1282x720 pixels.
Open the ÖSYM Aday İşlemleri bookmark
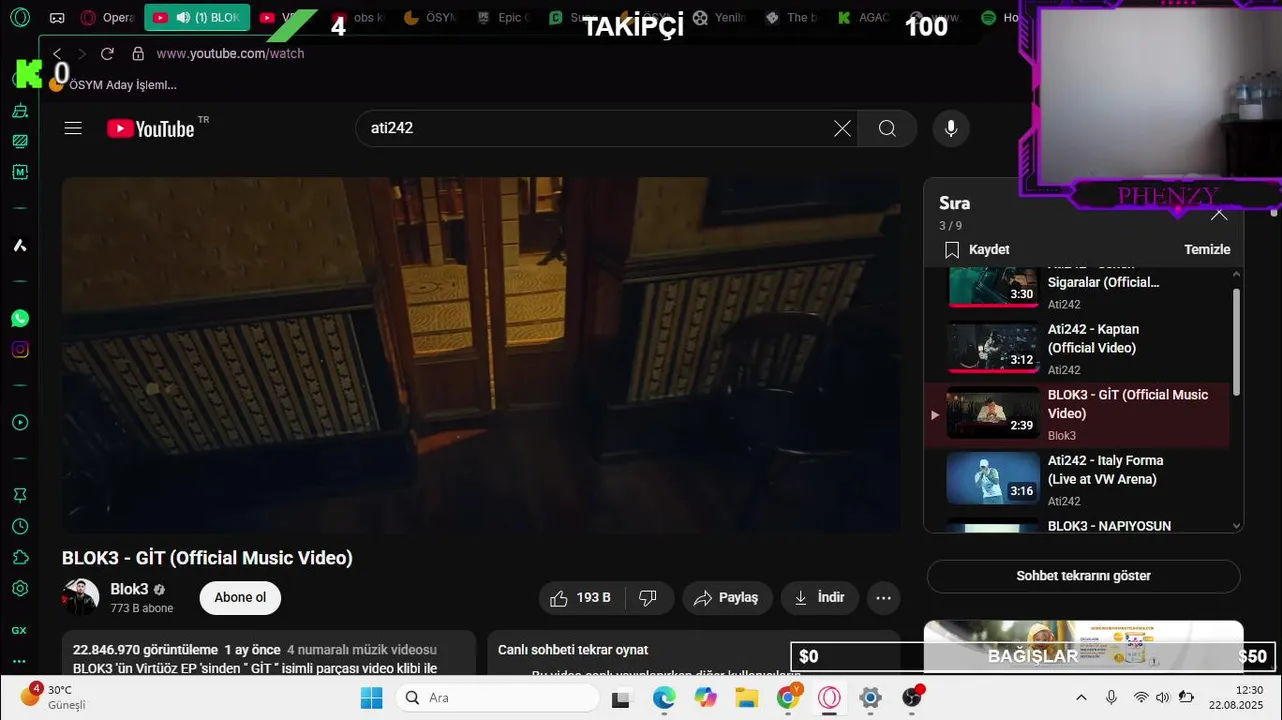113,85
